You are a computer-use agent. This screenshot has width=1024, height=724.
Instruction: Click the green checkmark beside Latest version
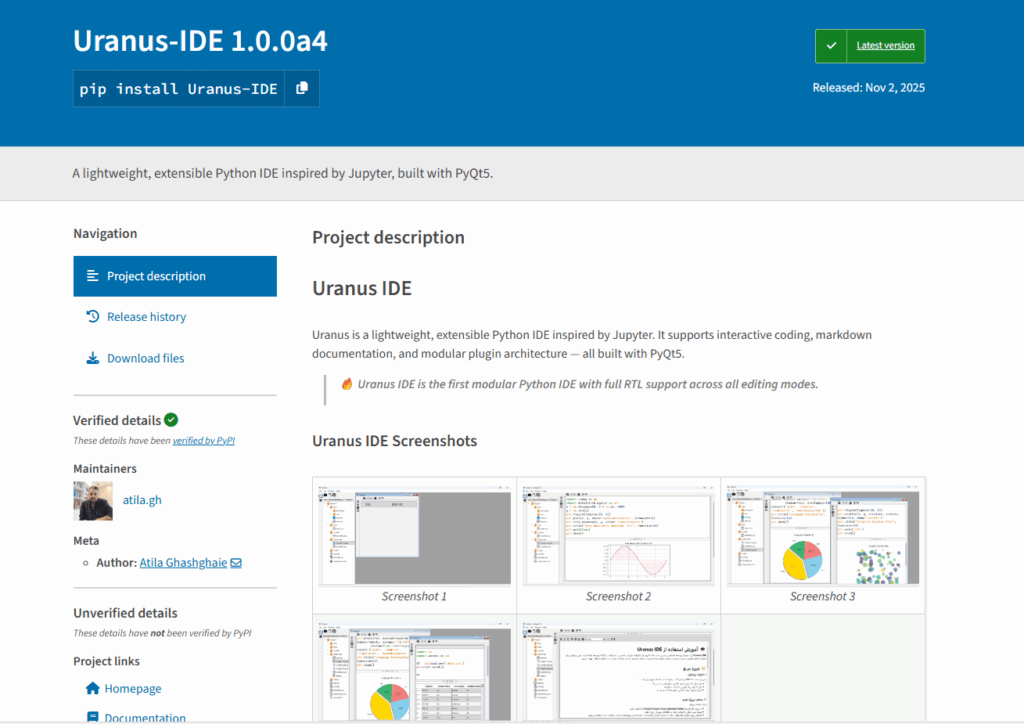[x=831, y=46]
